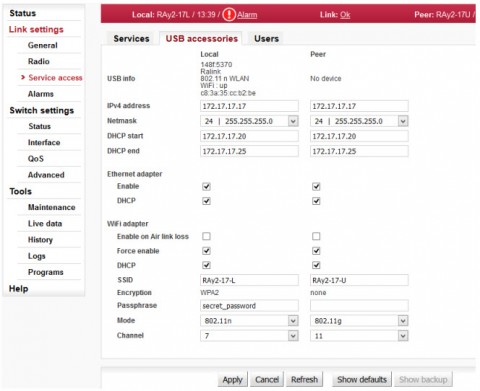Image resolution: width=480 pixels, height=391 pixels.
Task: Switch to the Services tab
Action: click(131, 39)
